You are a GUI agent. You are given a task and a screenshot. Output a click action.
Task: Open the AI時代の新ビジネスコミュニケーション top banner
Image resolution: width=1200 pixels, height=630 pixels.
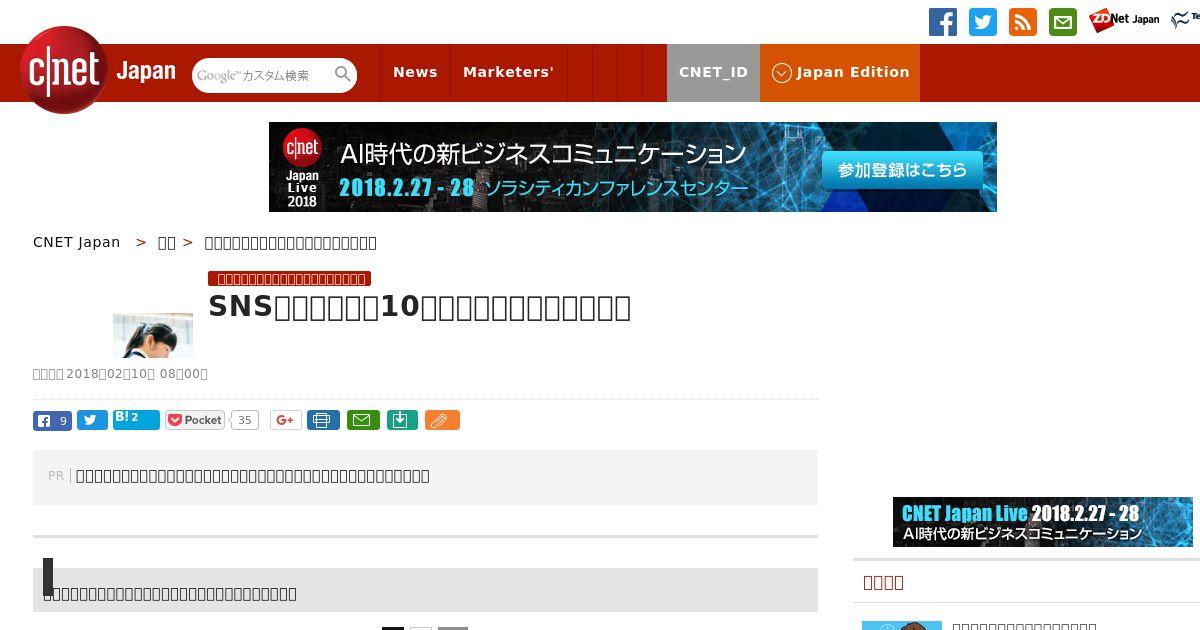(x=633, y=167)
